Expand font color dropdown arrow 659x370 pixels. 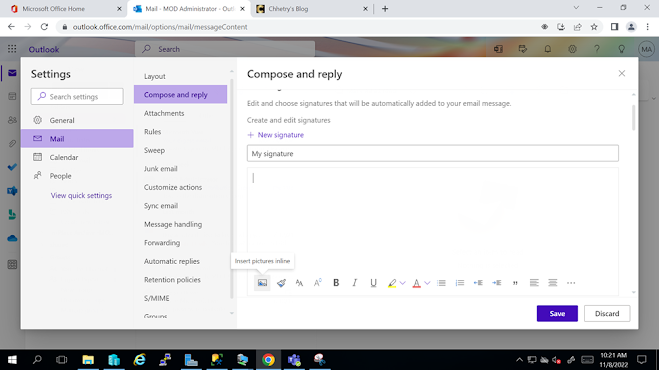[x=427, y=283]
